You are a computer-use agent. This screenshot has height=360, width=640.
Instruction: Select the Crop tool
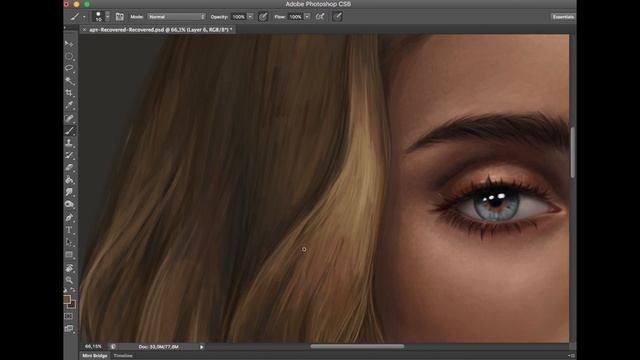[69, 93]
